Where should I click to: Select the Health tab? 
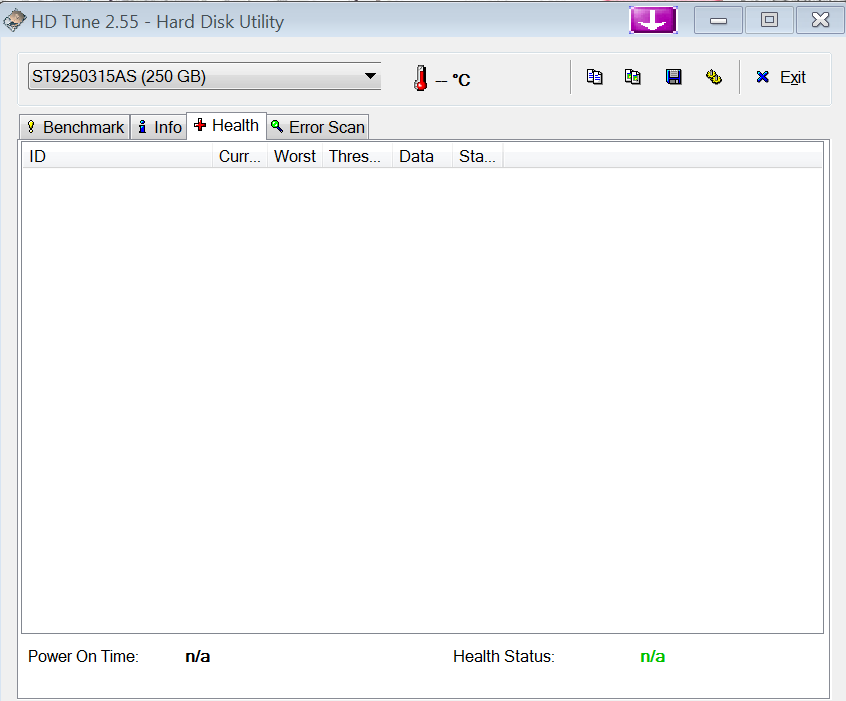227,126
